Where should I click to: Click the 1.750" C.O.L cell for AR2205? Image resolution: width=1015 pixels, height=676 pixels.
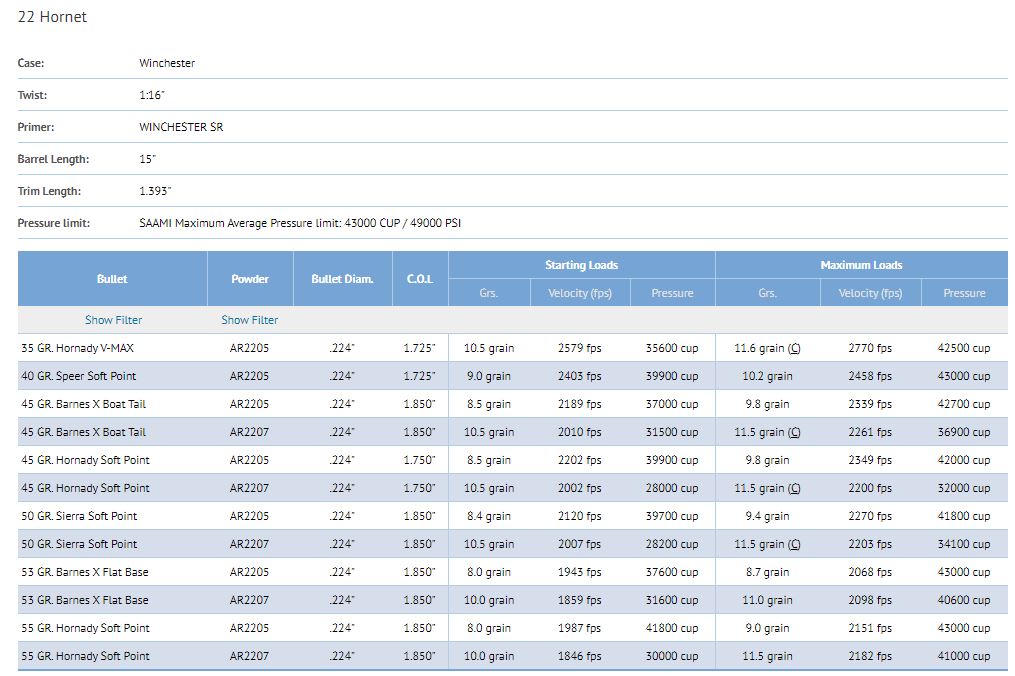click(419, 460)
